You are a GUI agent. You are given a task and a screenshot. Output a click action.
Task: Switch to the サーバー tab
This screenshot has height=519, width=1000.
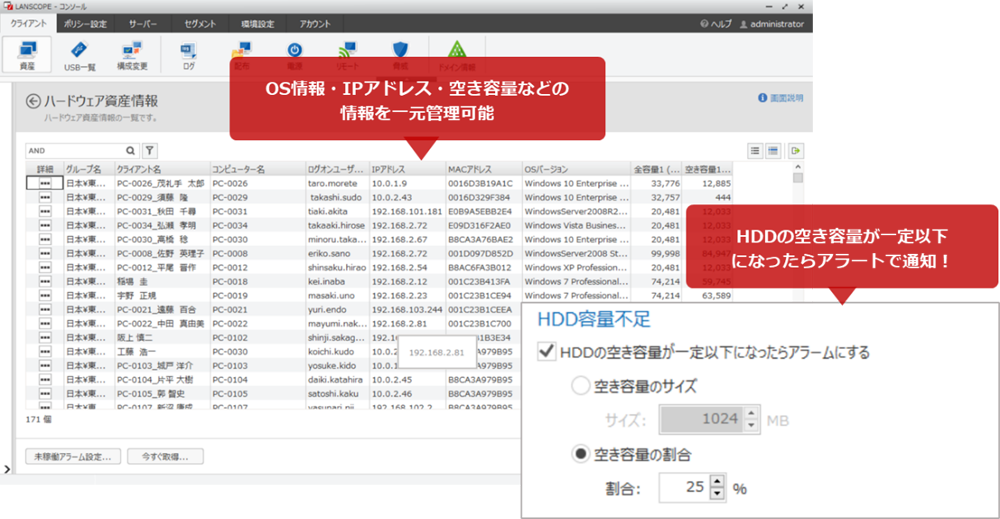143,24
